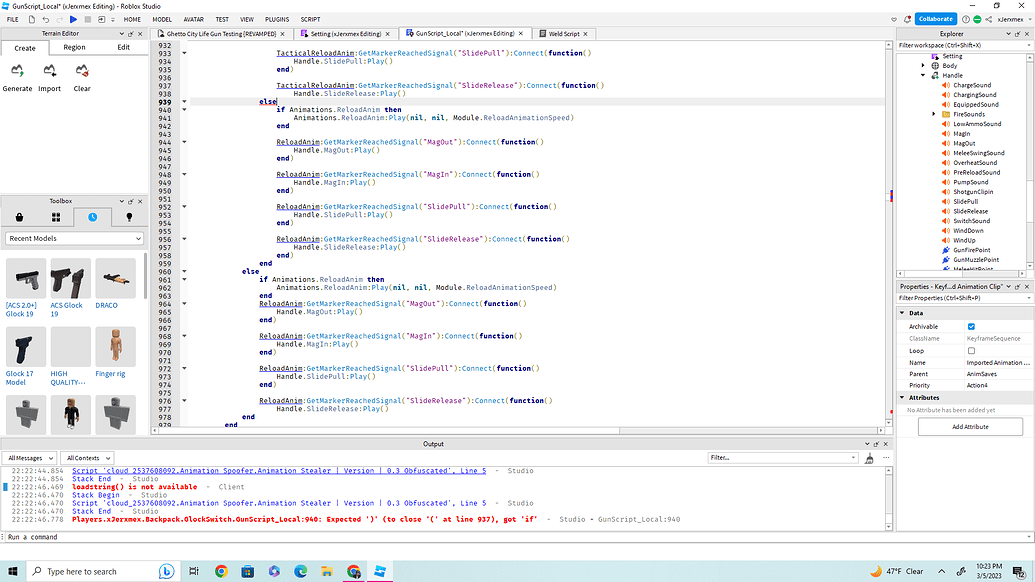Select the Clear terrain tool
This screenshot has width=1035, height=582.
pos(81,75)
